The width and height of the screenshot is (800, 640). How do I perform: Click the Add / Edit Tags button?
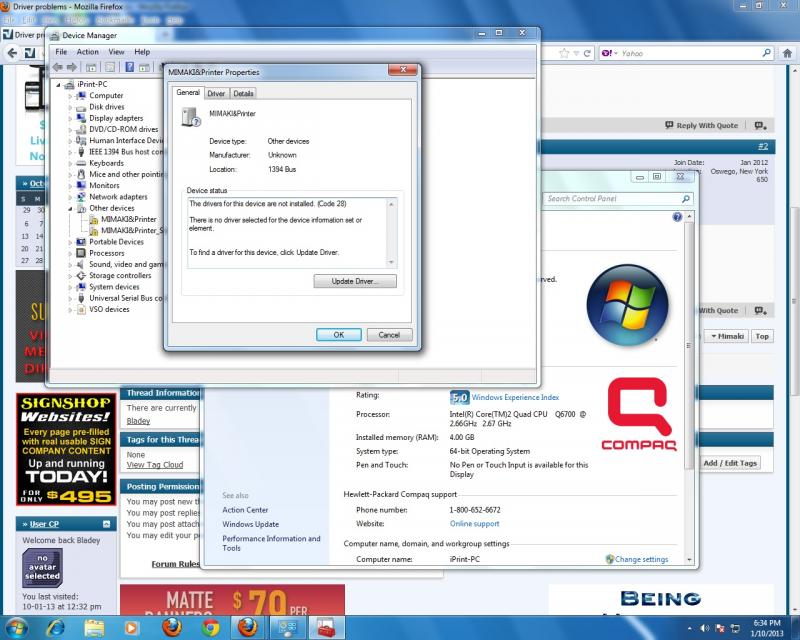(730, 463)
